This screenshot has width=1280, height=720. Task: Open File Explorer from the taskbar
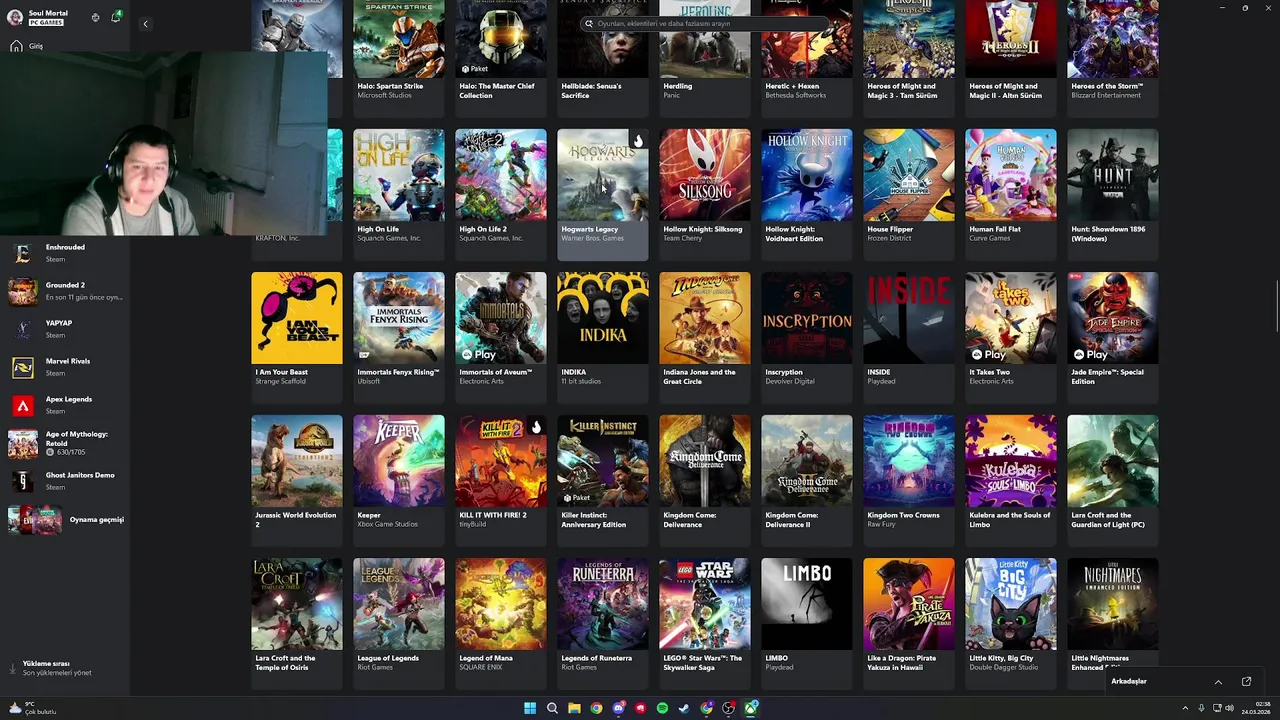click(x=574, y=708)
